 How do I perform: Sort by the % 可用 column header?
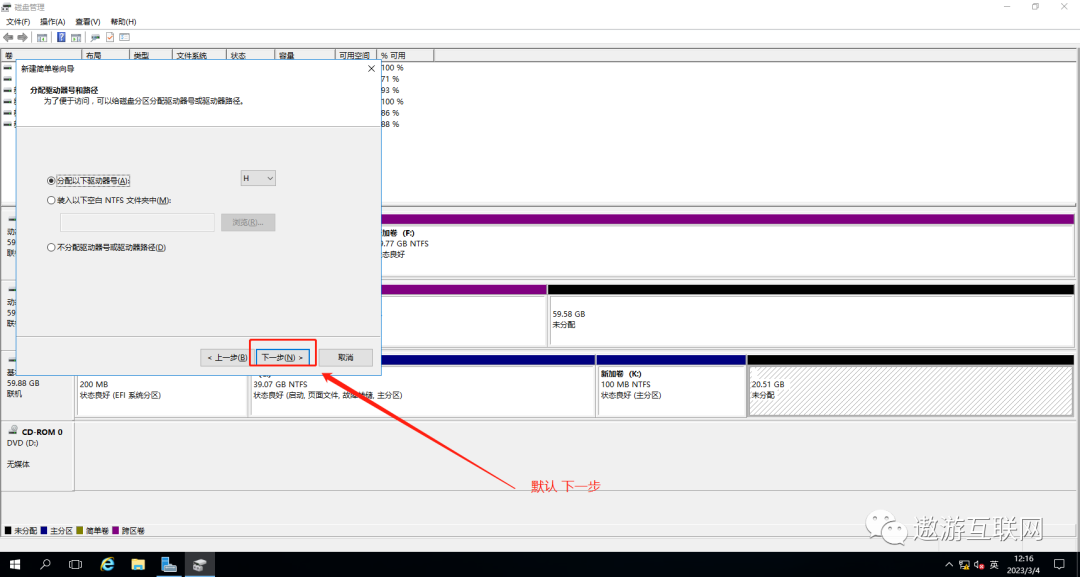click(x=406, y=55)
